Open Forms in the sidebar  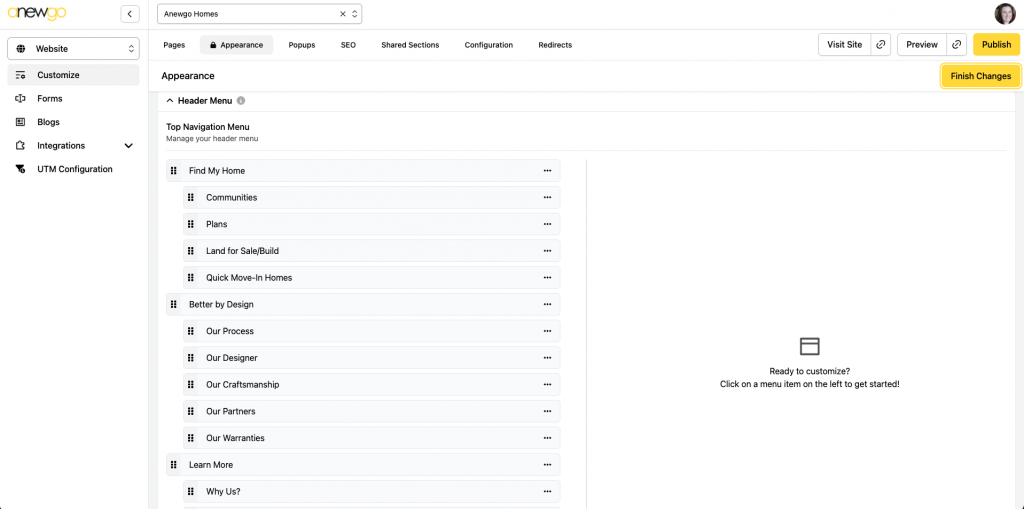50,99
